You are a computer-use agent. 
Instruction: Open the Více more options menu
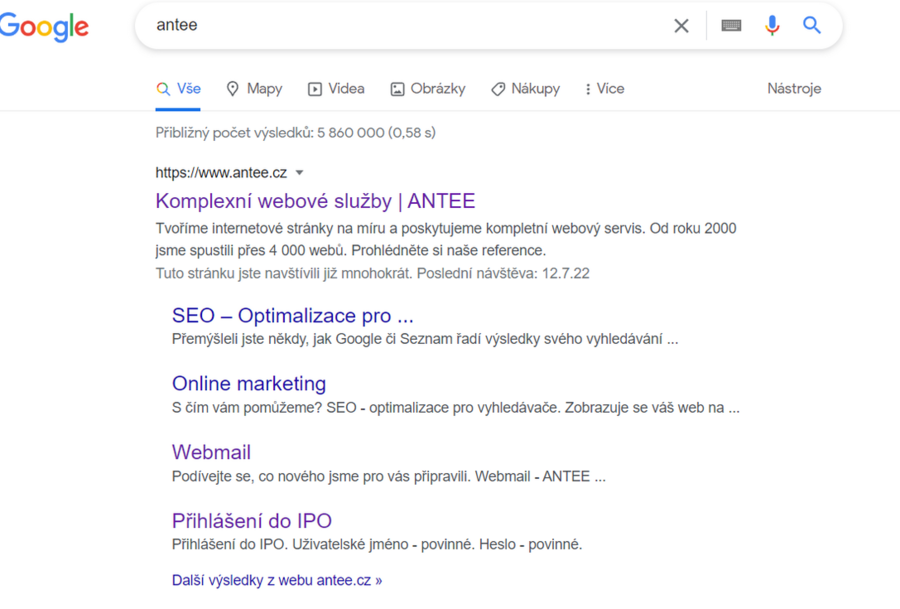(x=604, y=89)
